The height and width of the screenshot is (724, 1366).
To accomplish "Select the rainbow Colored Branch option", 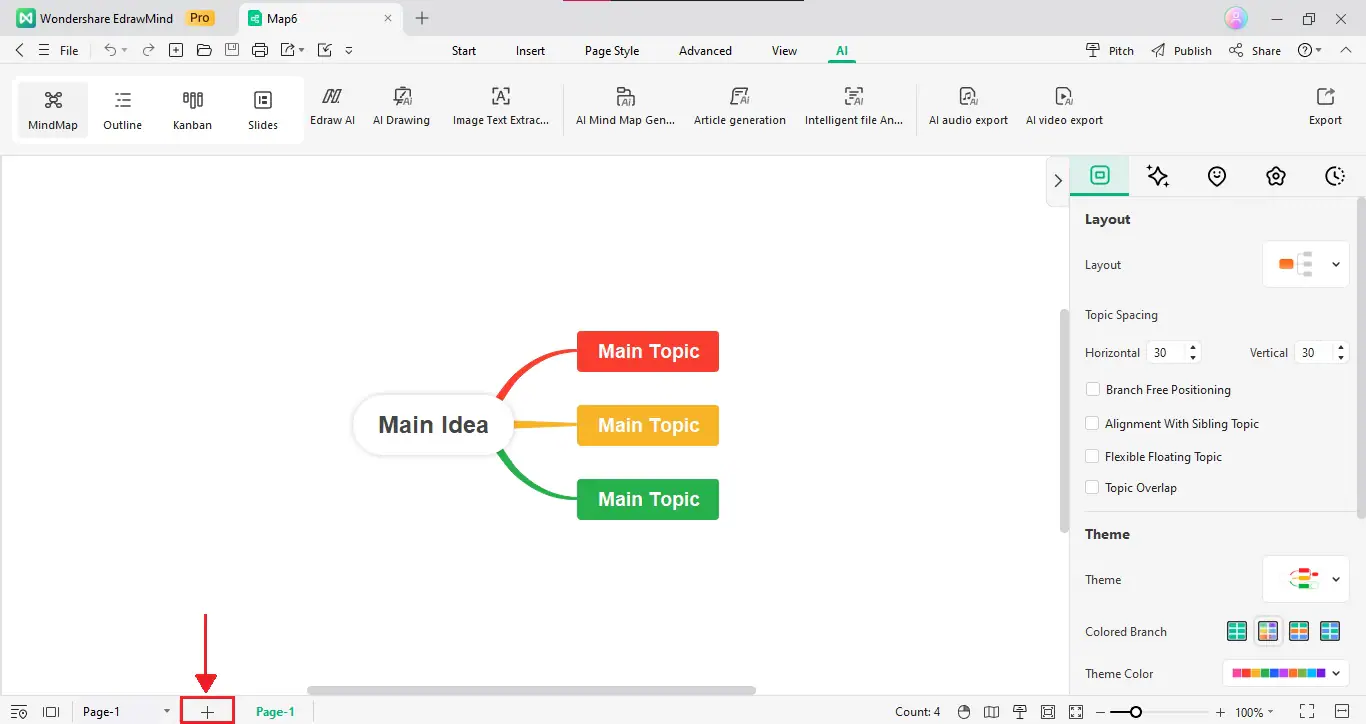I will coord(1268,631).
